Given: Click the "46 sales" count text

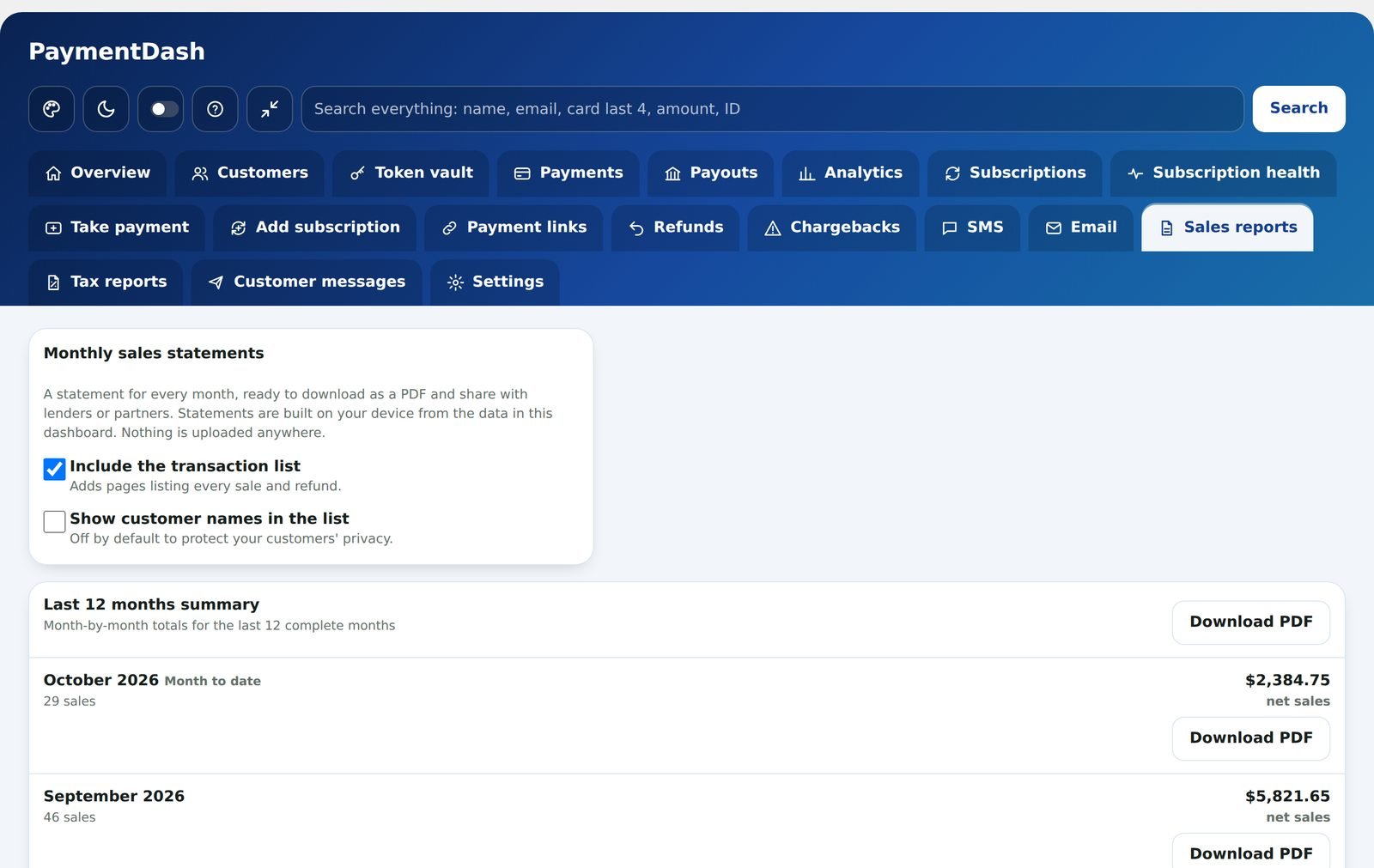Looking at the screenshot, I should click(x=70, y=817).
